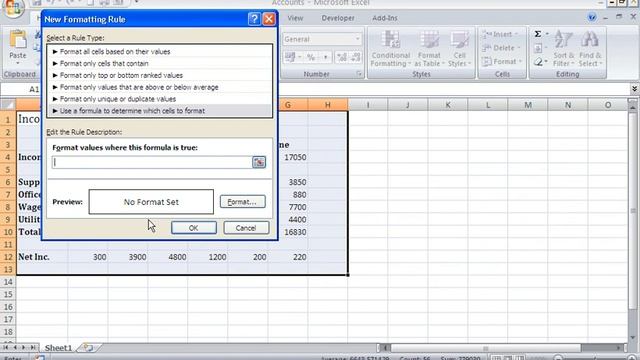This screenshot has width=640, height=360.
Task: Select 'Format all cells based on their values'
Action: [x=159, y=51]
